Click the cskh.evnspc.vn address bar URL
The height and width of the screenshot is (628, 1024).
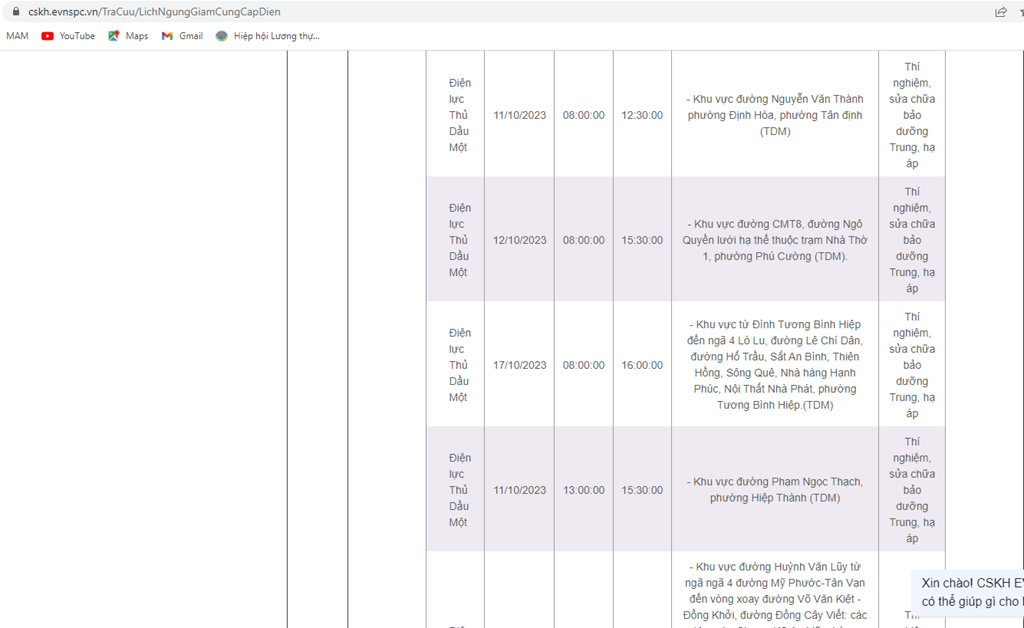tap(154, 12)
